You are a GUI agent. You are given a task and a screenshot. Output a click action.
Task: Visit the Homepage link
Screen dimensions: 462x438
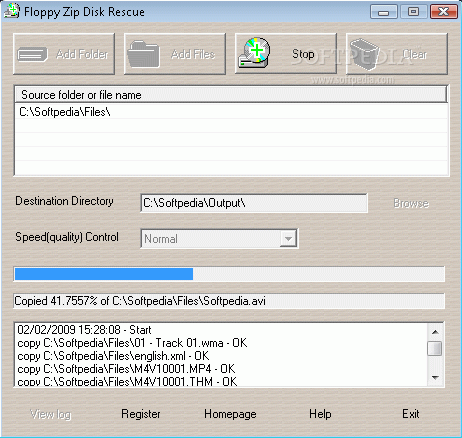[x=230, y=414]
